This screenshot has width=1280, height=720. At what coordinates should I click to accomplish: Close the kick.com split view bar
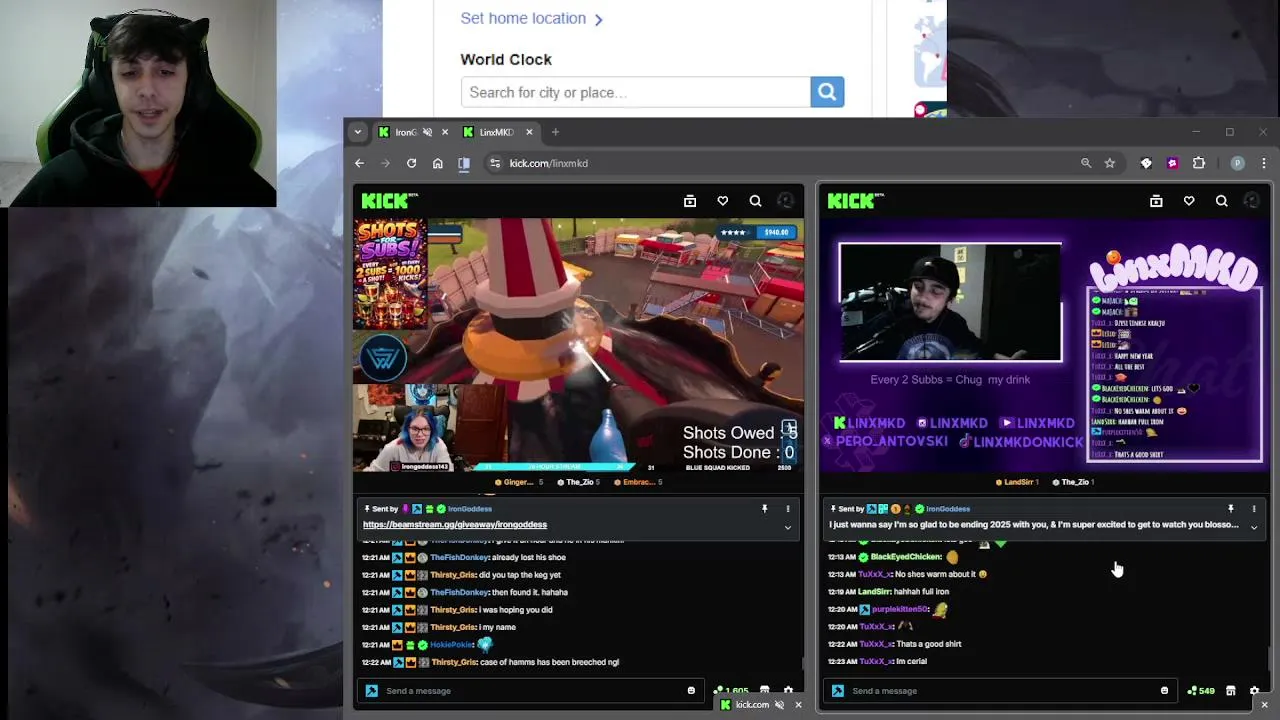pos(798,705)
